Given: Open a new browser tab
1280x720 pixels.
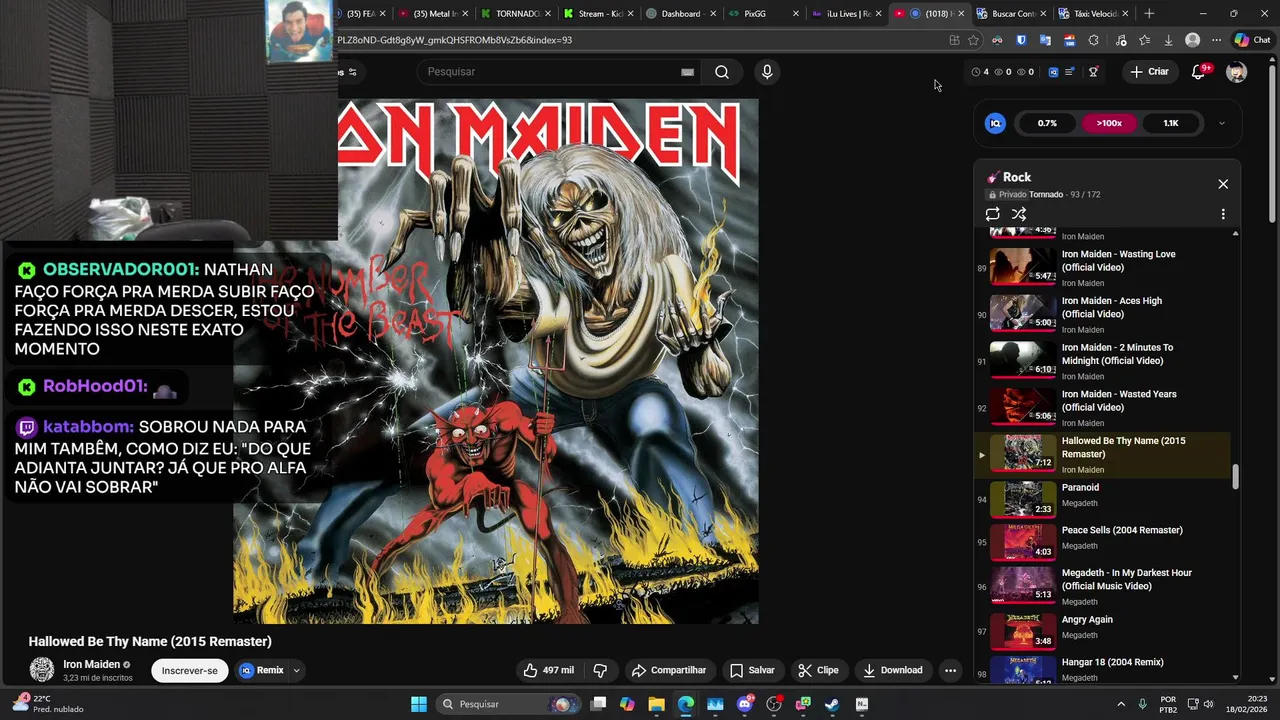Looking at the screenshot, I should click(1149, 14).
